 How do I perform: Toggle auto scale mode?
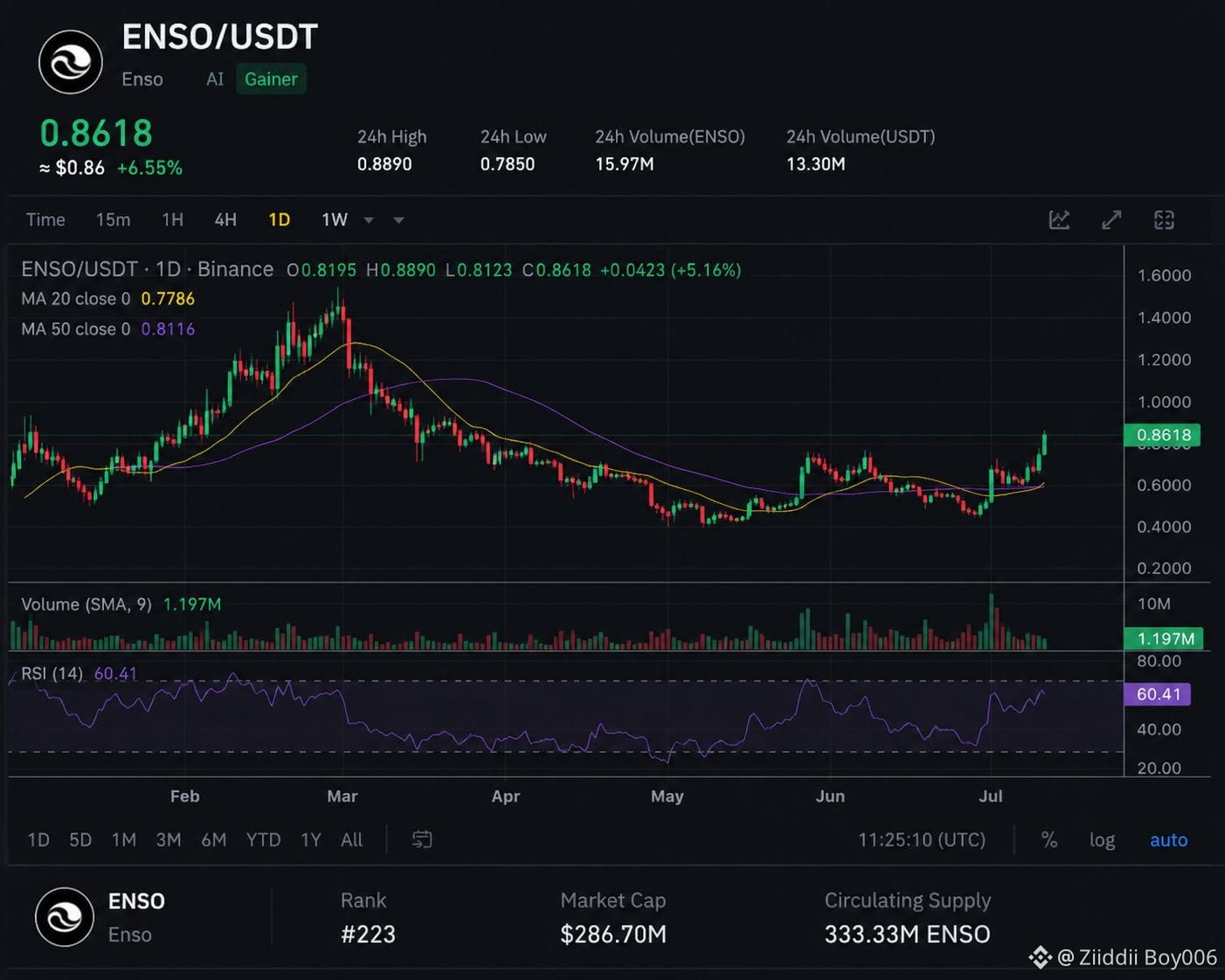tap(1168, 839)
